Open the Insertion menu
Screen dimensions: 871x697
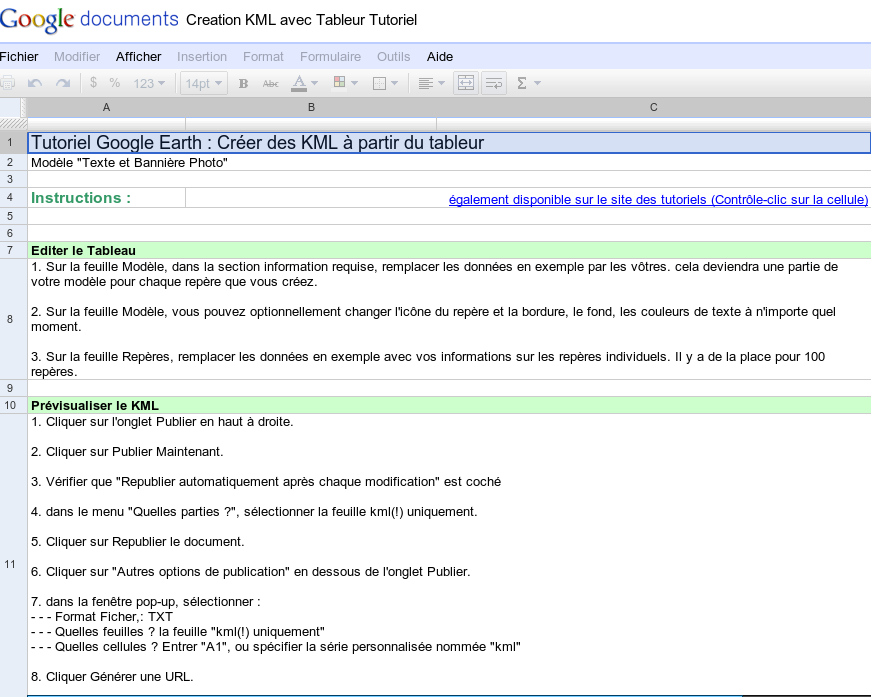[202, 57]
